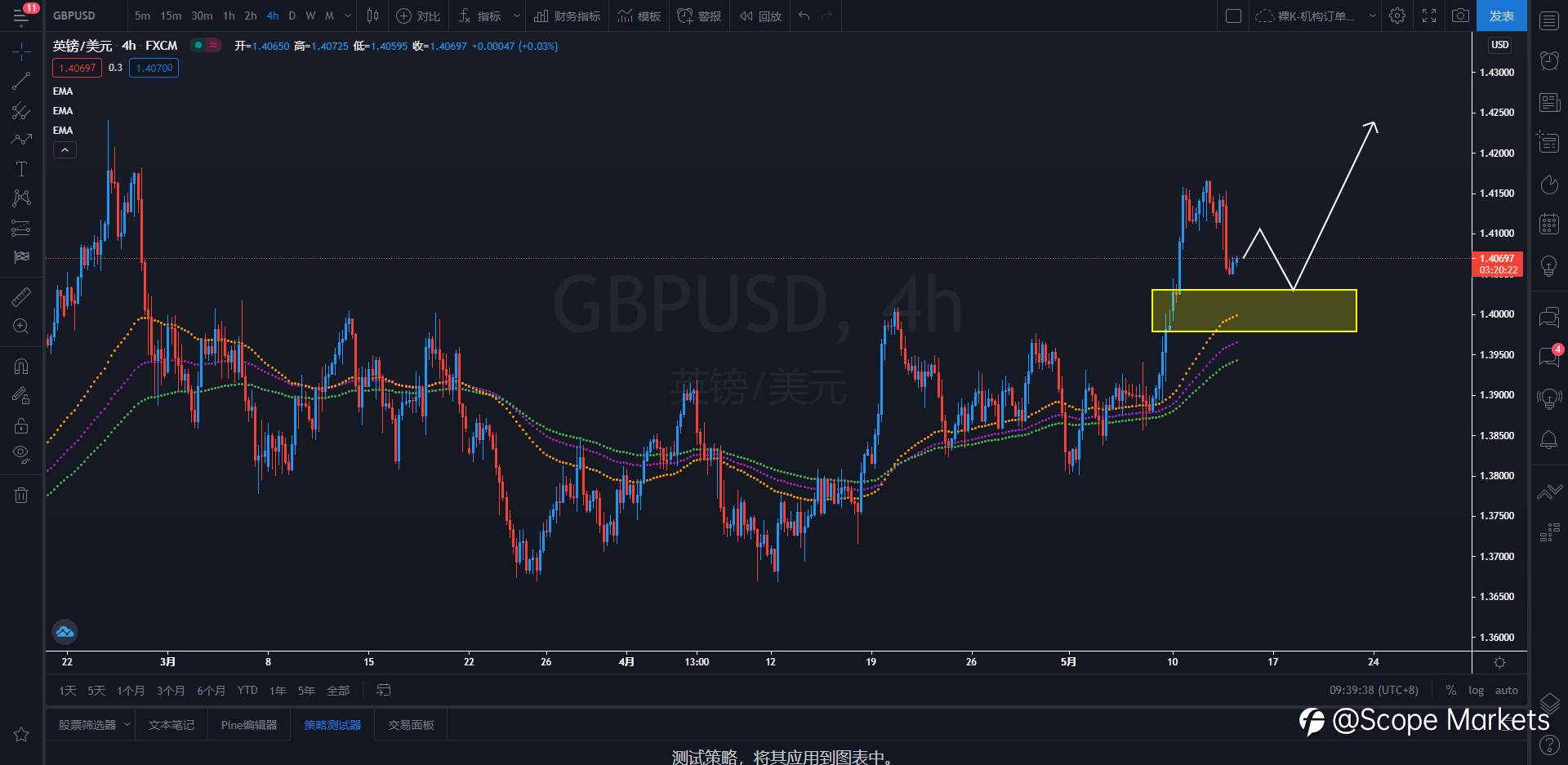Open the alerts clock panel

point(1549,60)
